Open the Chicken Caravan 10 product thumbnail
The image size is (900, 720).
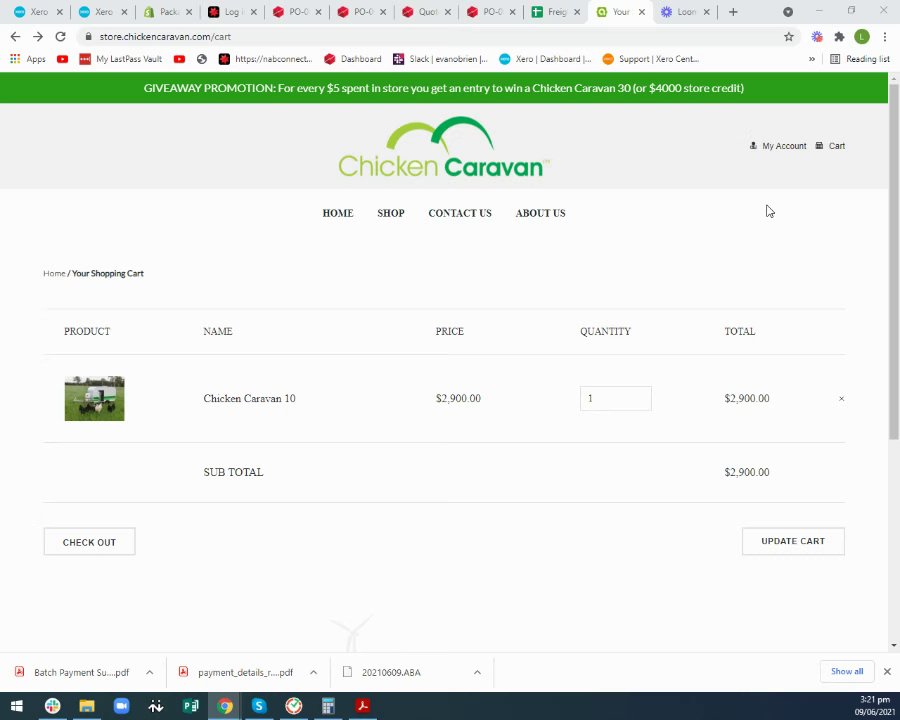(x=94, y=398)
